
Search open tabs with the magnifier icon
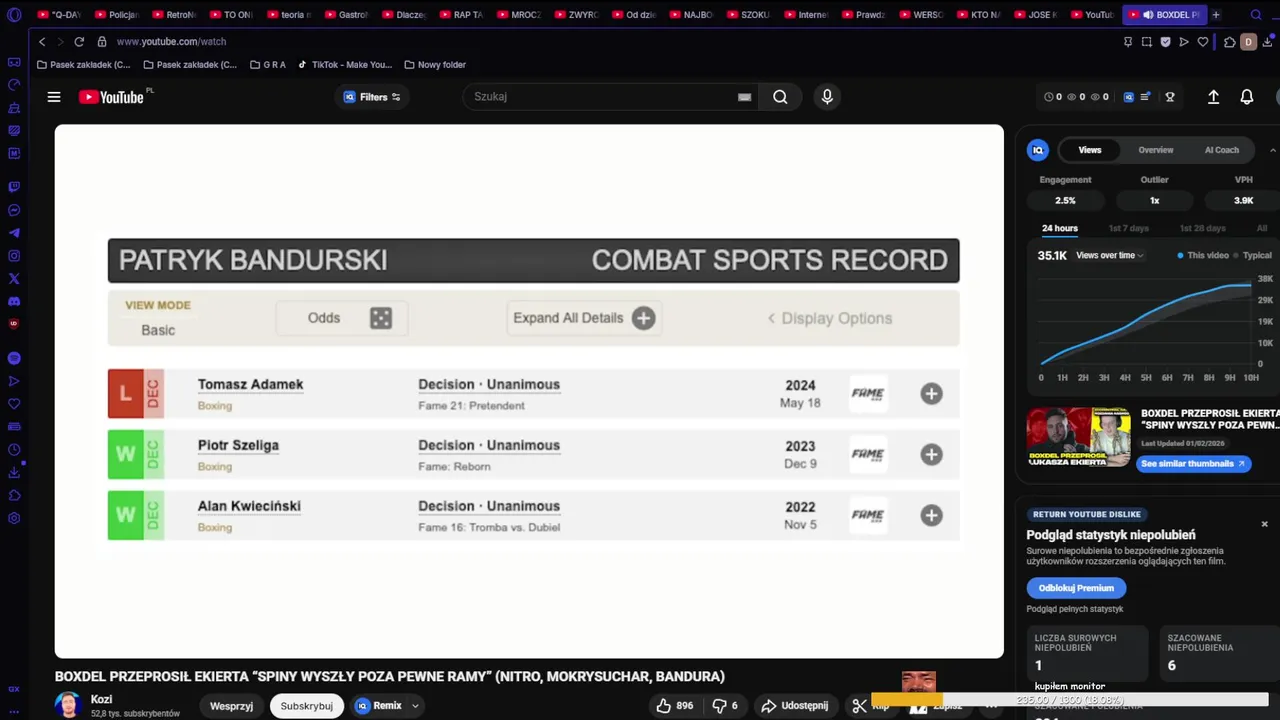tap(1256, 15)
